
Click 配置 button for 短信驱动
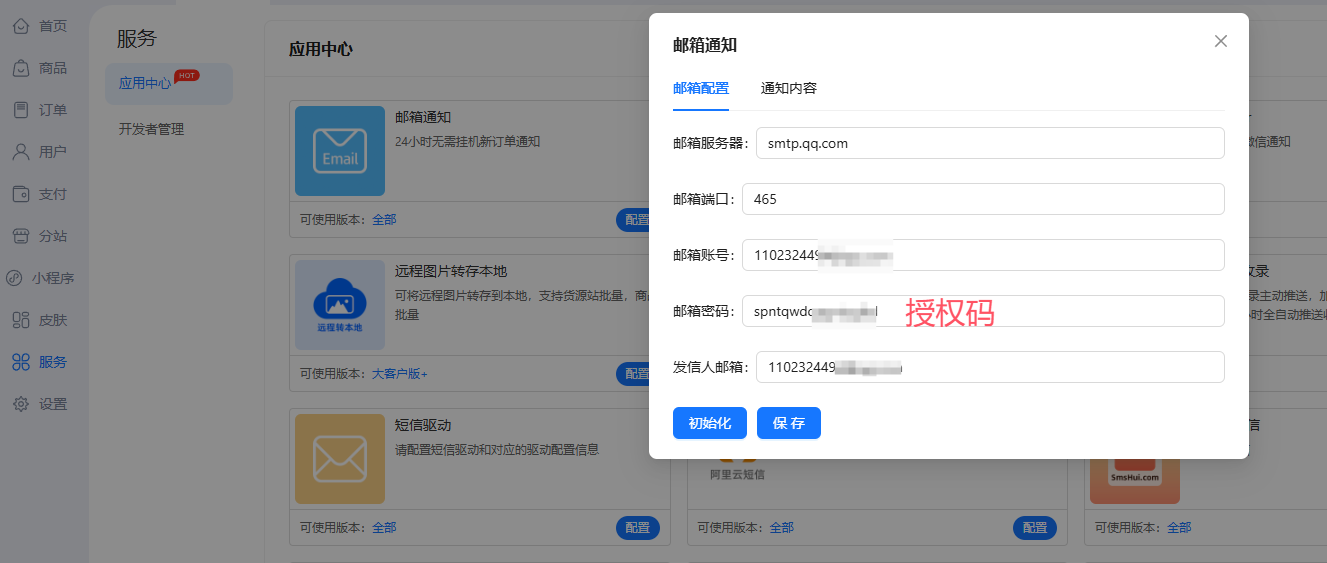tap(637, 528)
